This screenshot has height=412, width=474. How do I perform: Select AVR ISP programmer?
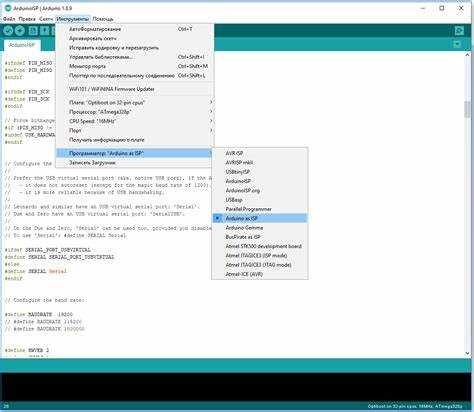pyautogui.click(x=260, y=153)
